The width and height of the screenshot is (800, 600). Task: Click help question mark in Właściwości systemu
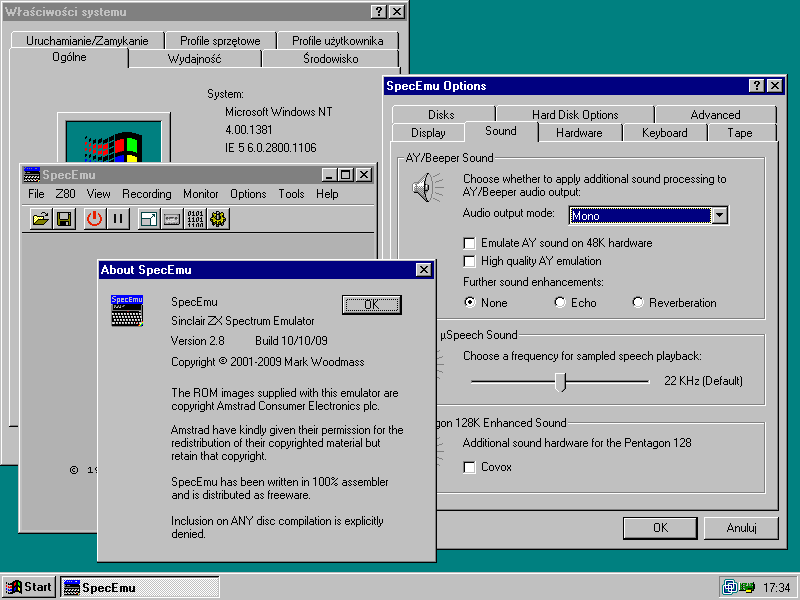tap(379, 12)
